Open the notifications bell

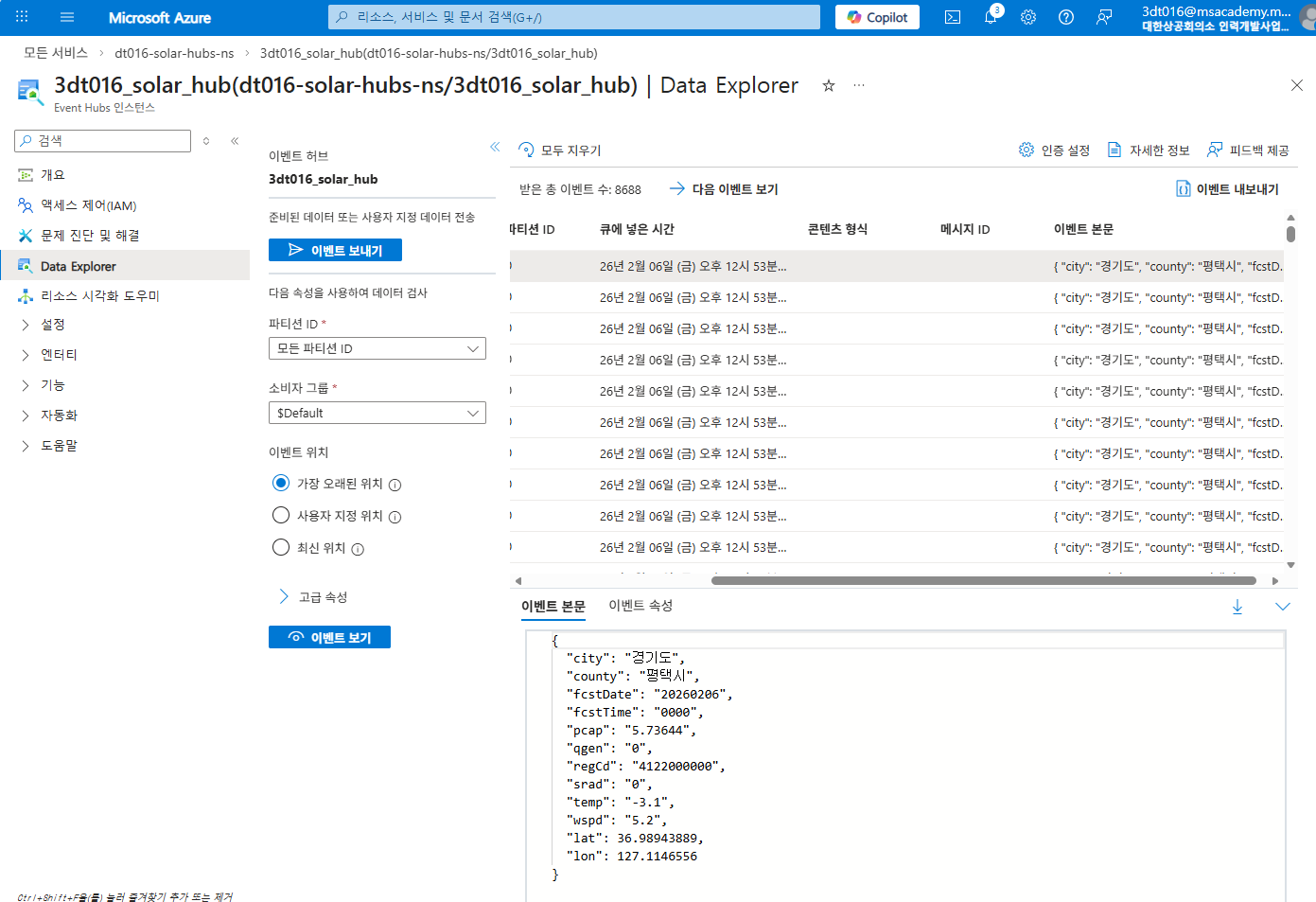(991, 17)
